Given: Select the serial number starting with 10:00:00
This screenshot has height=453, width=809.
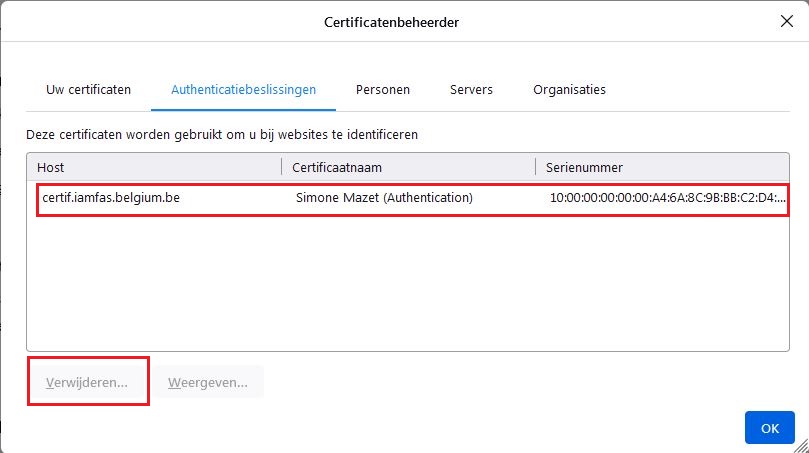Looking at the screenshot, I should click(667, 198).
